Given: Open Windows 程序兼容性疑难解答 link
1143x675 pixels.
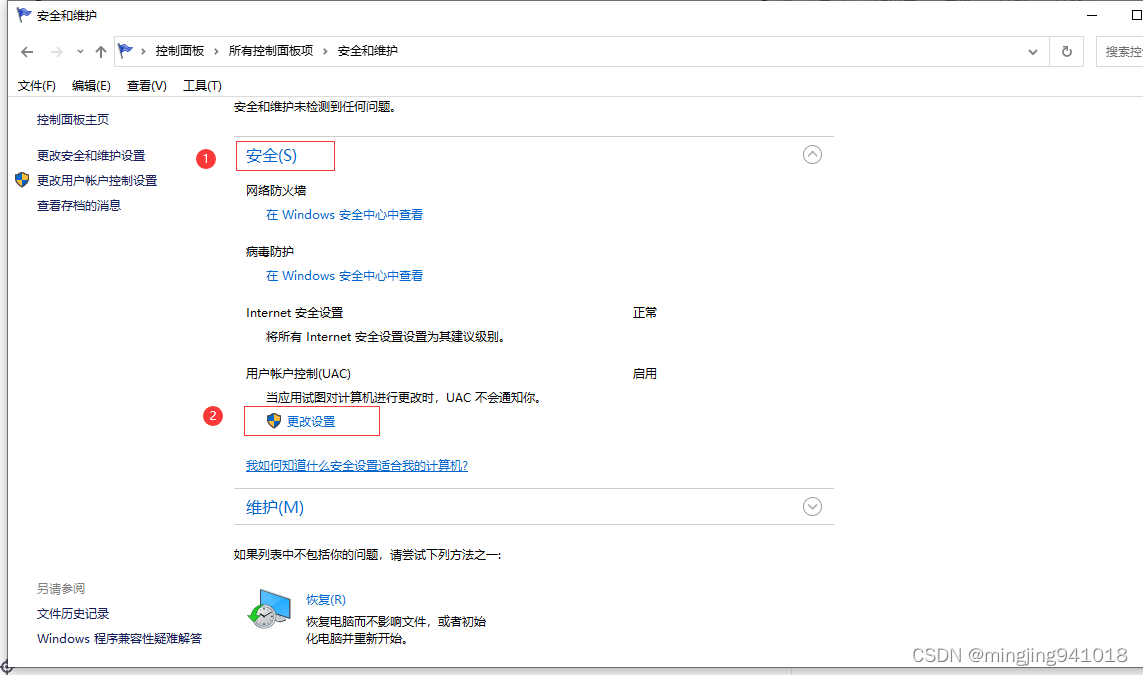Looking at the screenshot, I should 120,639.
